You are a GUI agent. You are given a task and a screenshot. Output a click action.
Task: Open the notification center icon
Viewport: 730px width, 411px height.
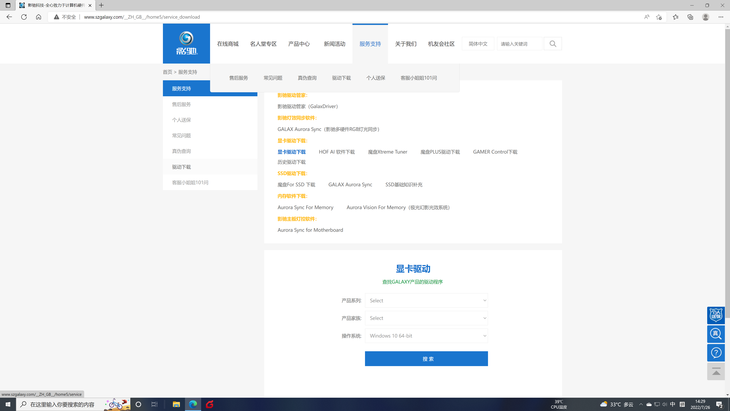[x=719, y=404]
